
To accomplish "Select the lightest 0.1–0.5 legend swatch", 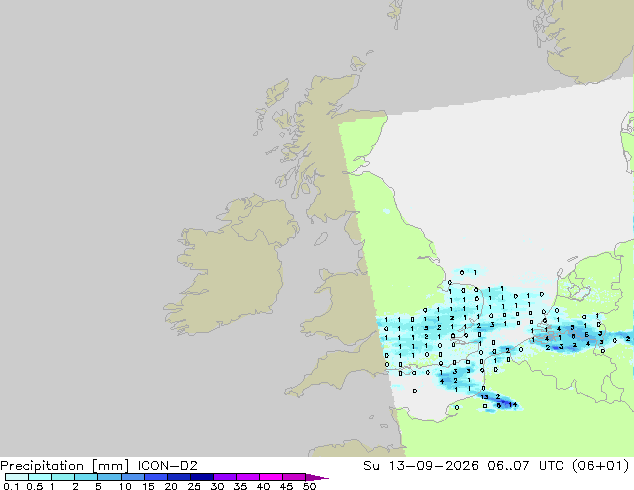I will click(x=17, y=477).
